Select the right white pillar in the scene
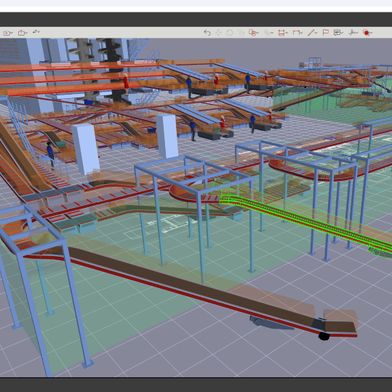This screenshot has width=392, height=392. pyautogui.click(x=167, y=136)
